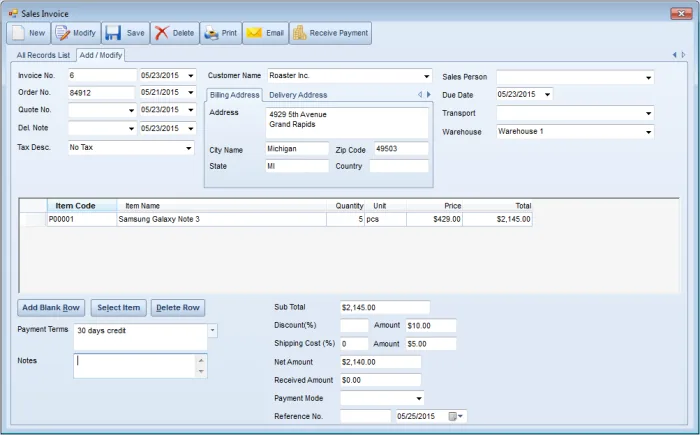Select the Add / Modify tab
The width and height of the screenshot is (700, 435).
pyautogui.click(x=101, y=55)
